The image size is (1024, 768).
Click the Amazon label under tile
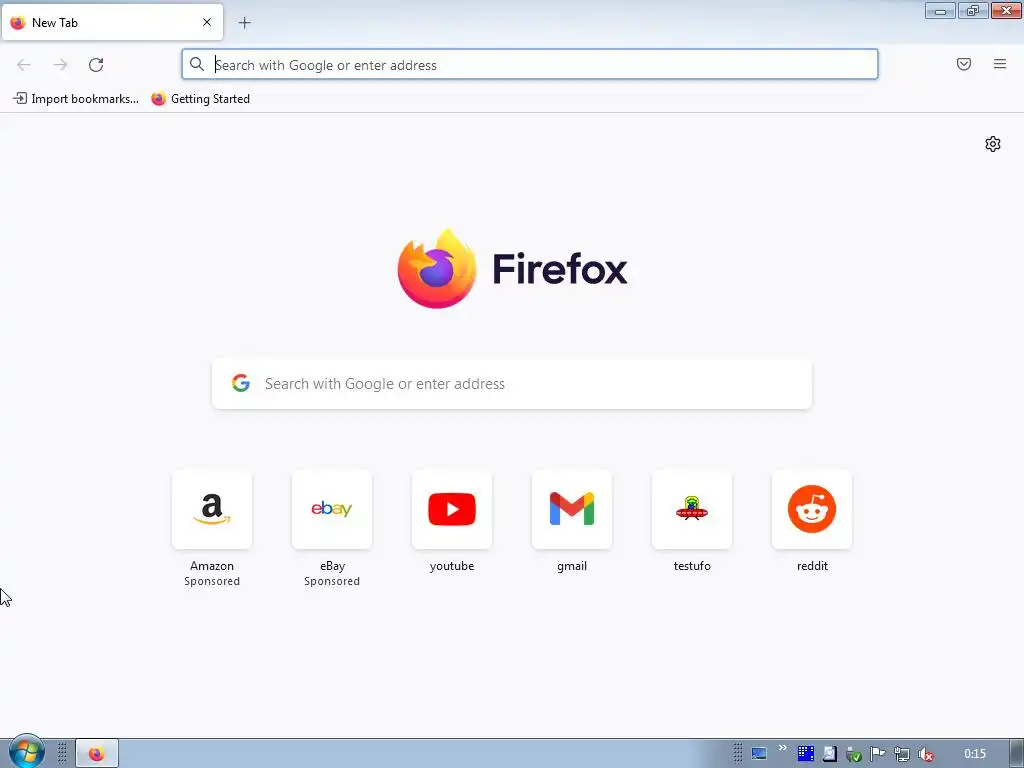tap(212, 566)
